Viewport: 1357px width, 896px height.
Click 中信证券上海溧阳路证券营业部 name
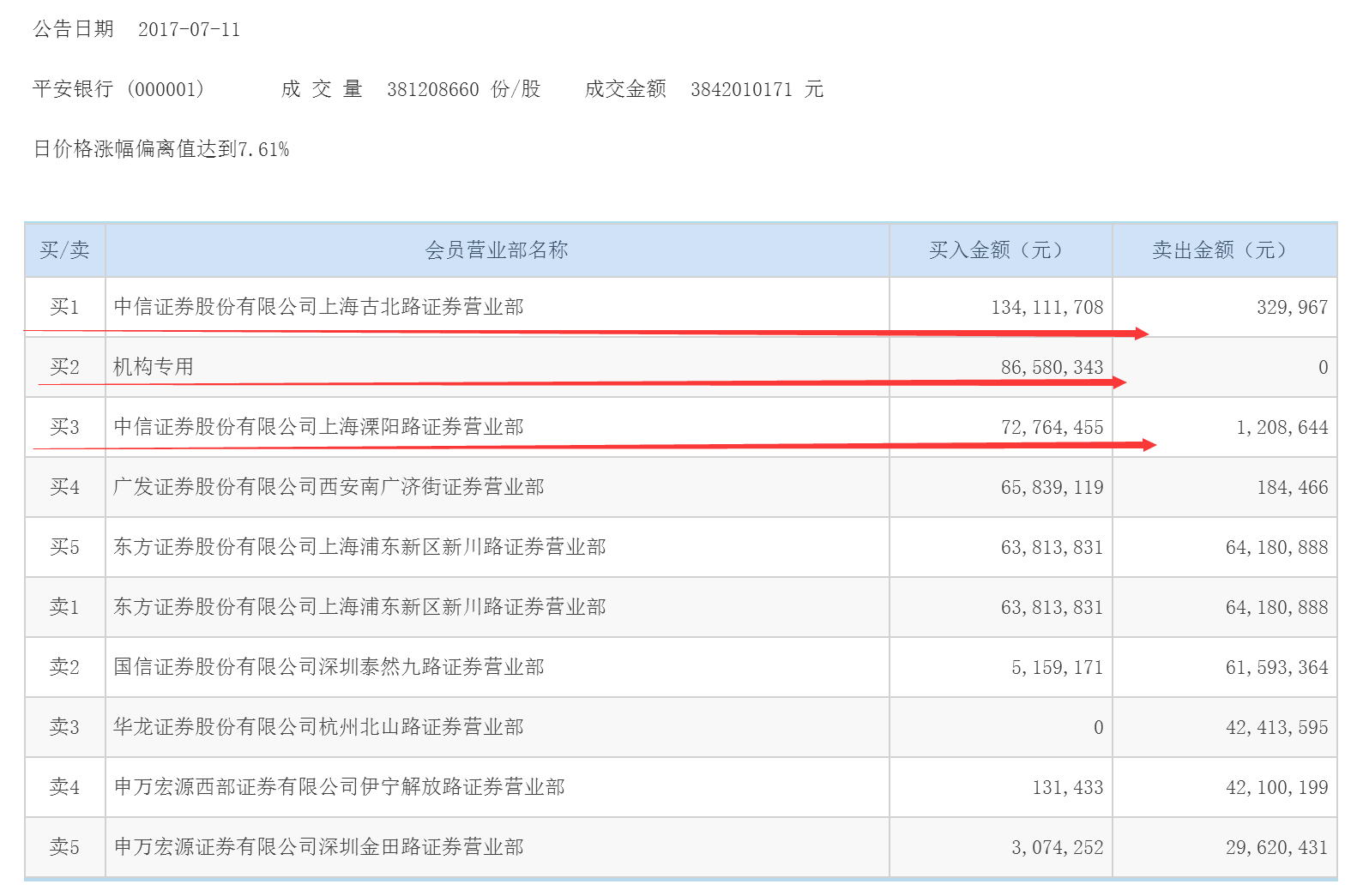318,427
